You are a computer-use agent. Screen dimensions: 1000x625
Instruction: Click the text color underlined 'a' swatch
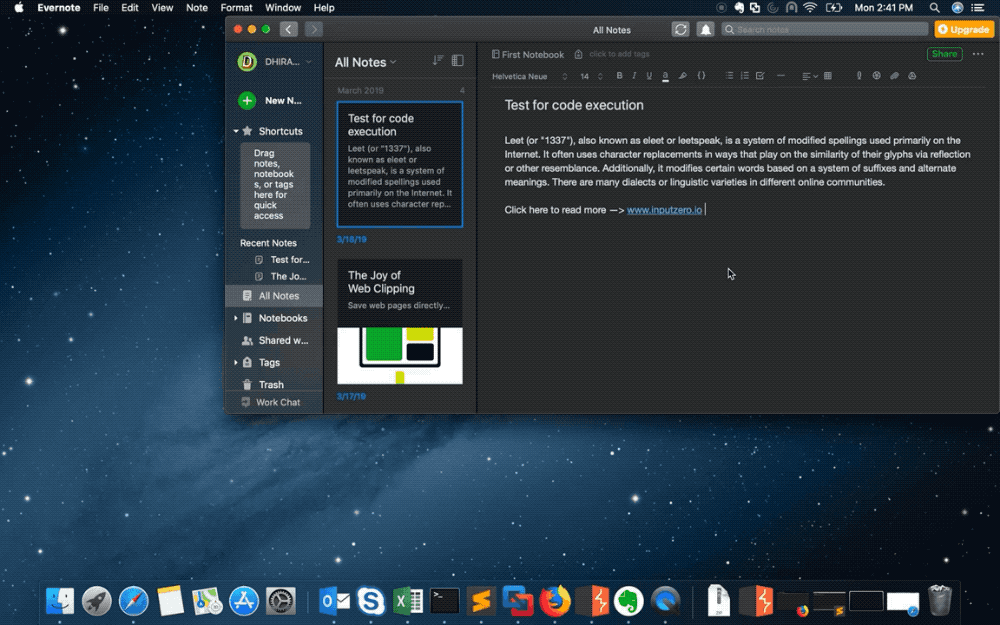tap(665, 76)
